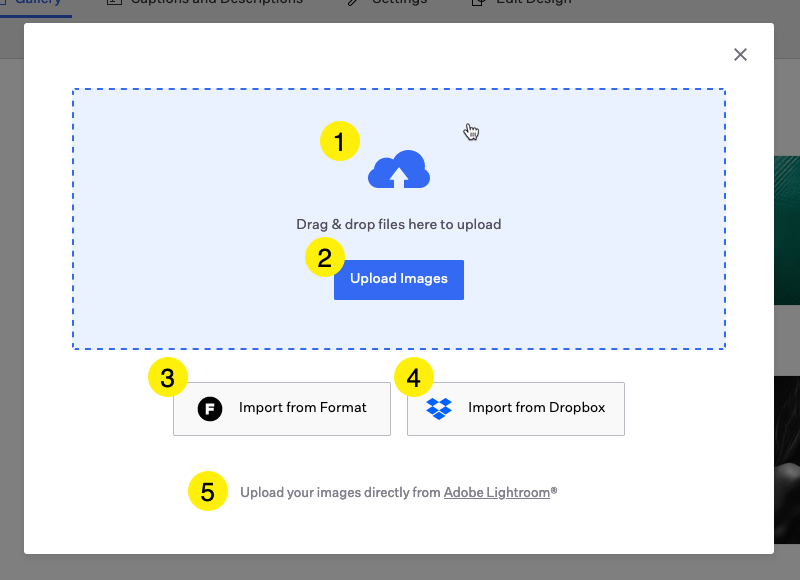800x580 pixels.
Task: Click yellow step marker number 3
Action: click(167, 378)
